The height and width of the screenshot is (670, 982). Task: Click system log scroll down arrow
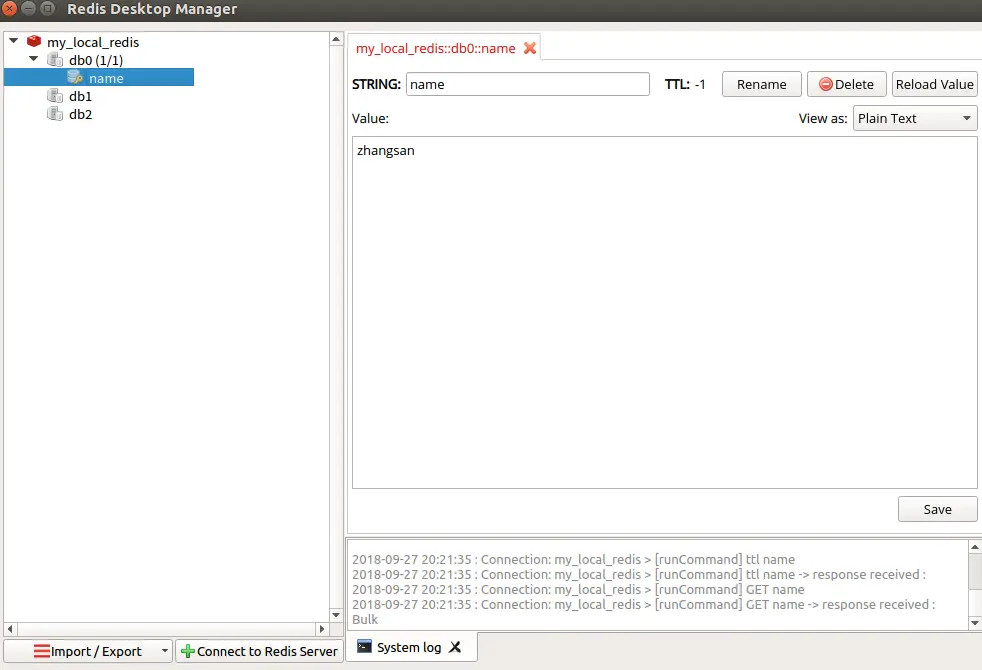click(975, 623)
